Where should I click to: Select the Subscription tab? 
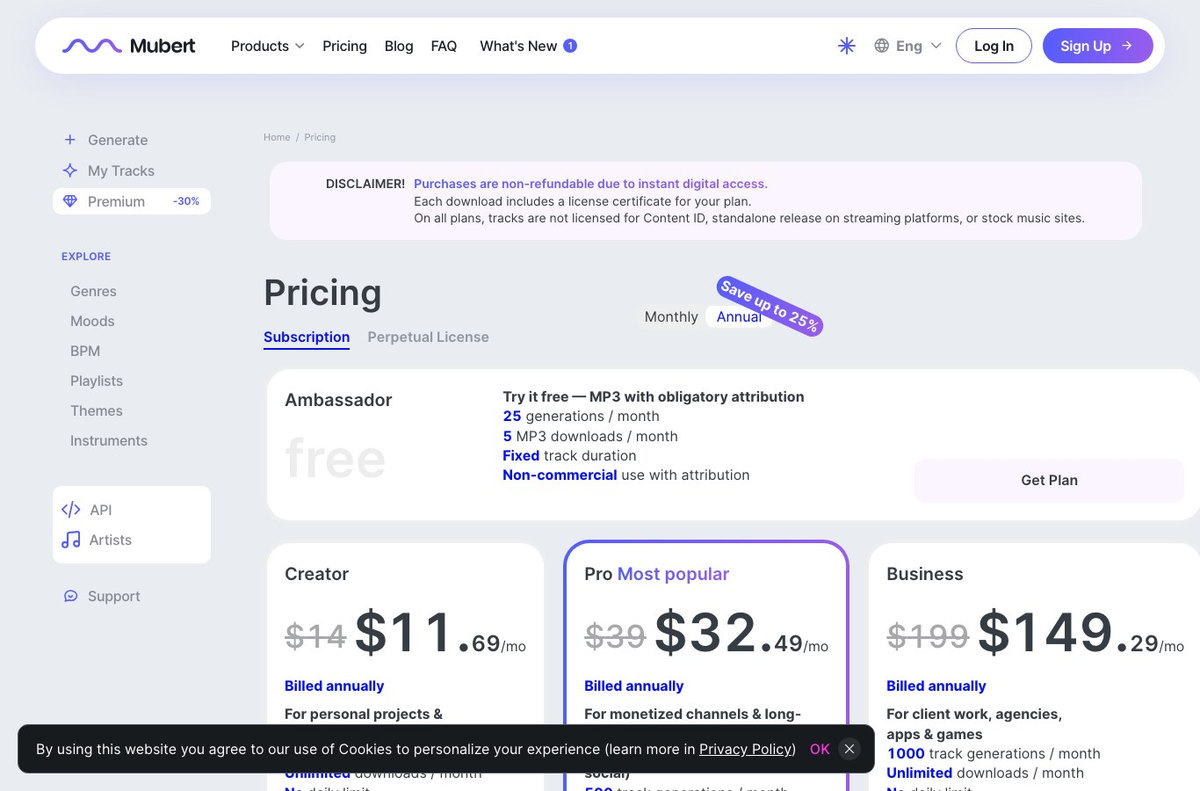(x=307, y=337)
